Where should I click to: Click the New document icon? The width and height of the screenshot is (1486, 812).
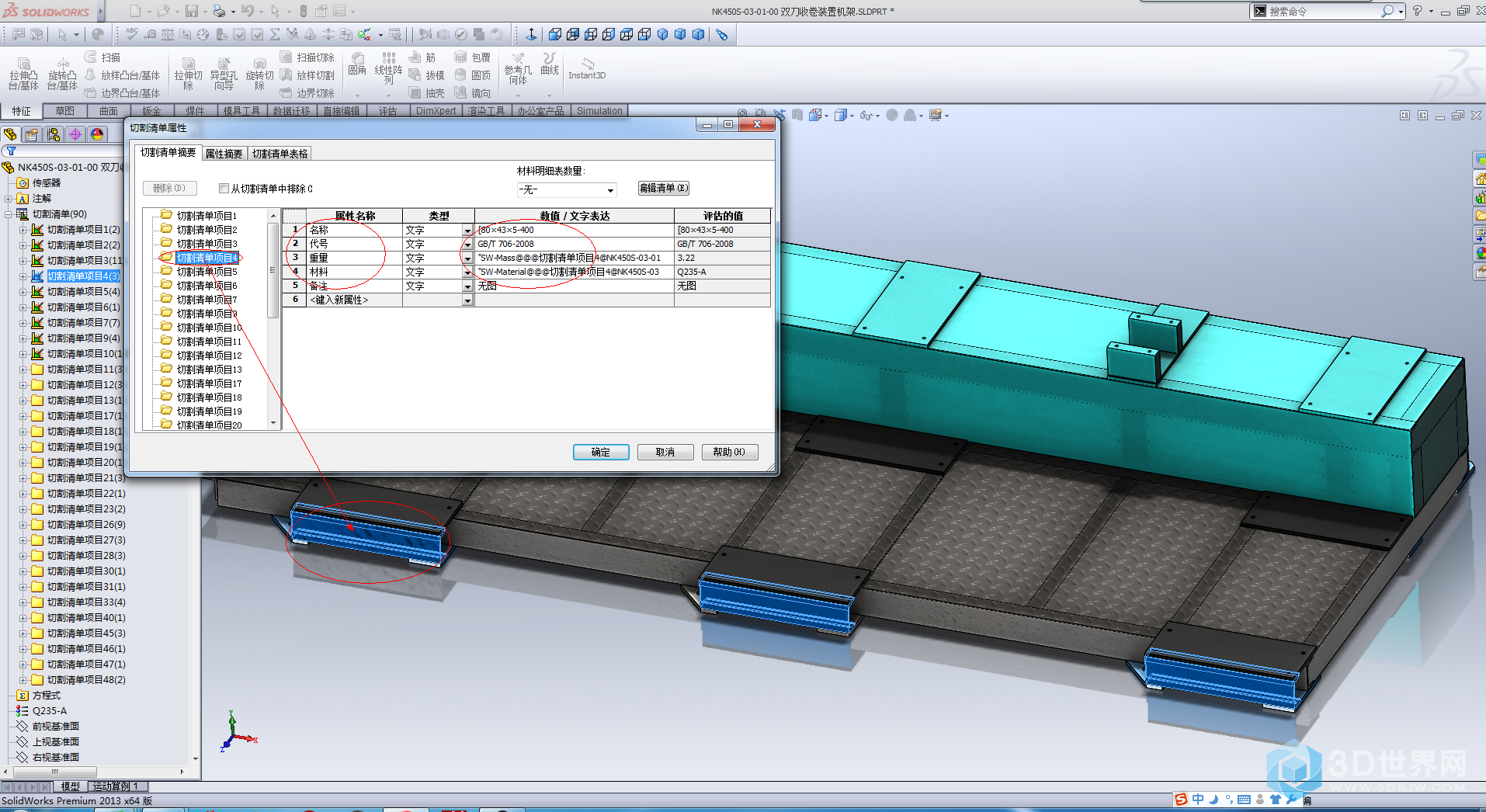135,11
